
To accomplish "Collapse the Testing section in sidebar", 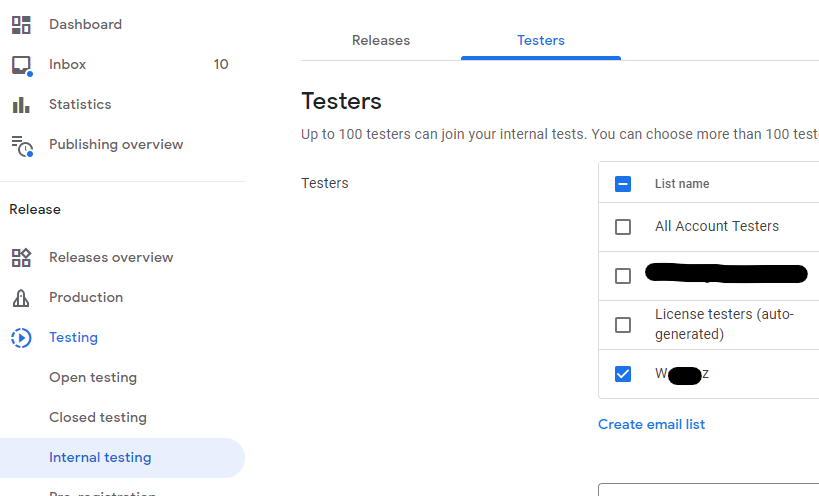I will pos(73,338).
